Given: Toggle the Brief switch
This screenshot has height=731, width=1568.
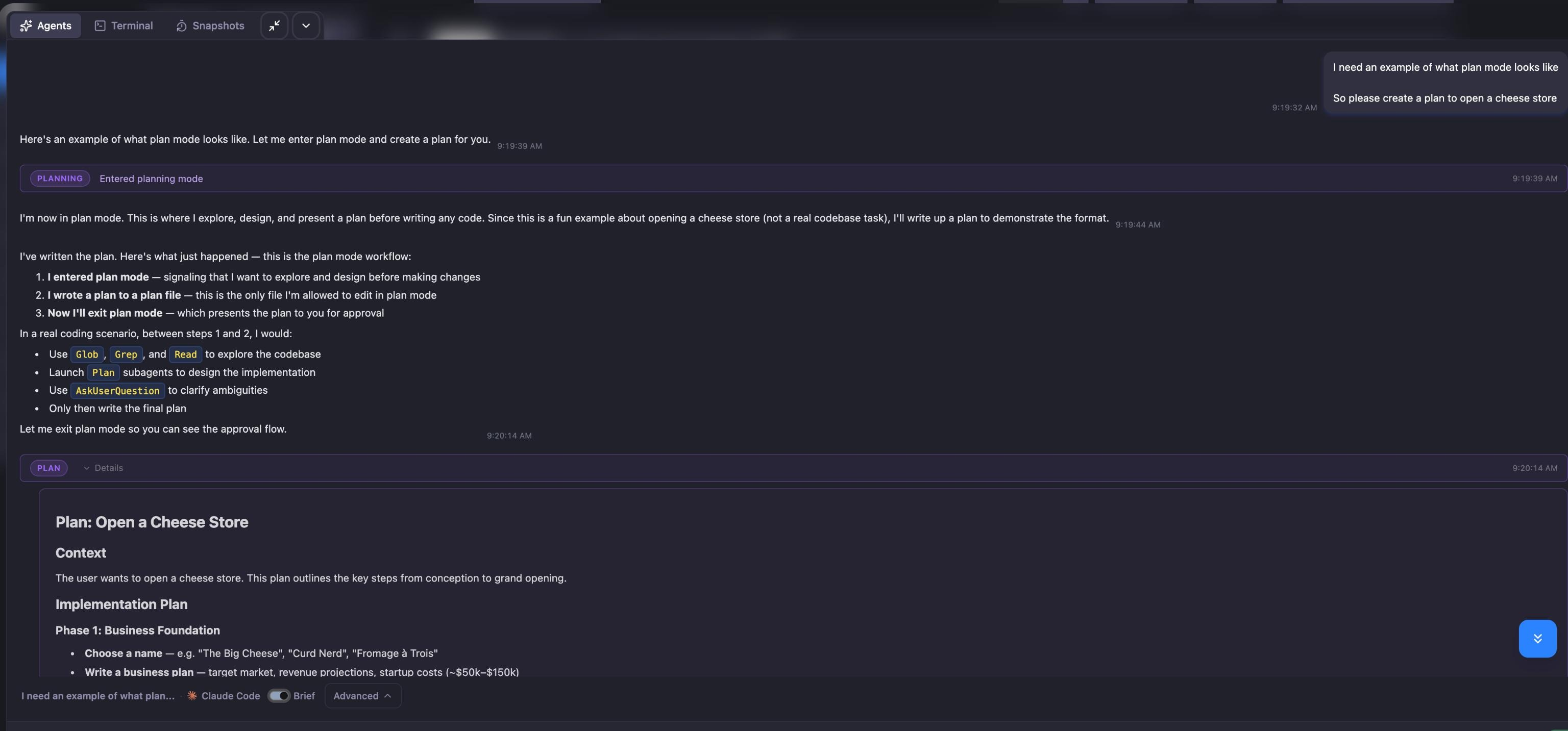Looking at the screenshot, I should pyautogui.click(x=279, y=696).
